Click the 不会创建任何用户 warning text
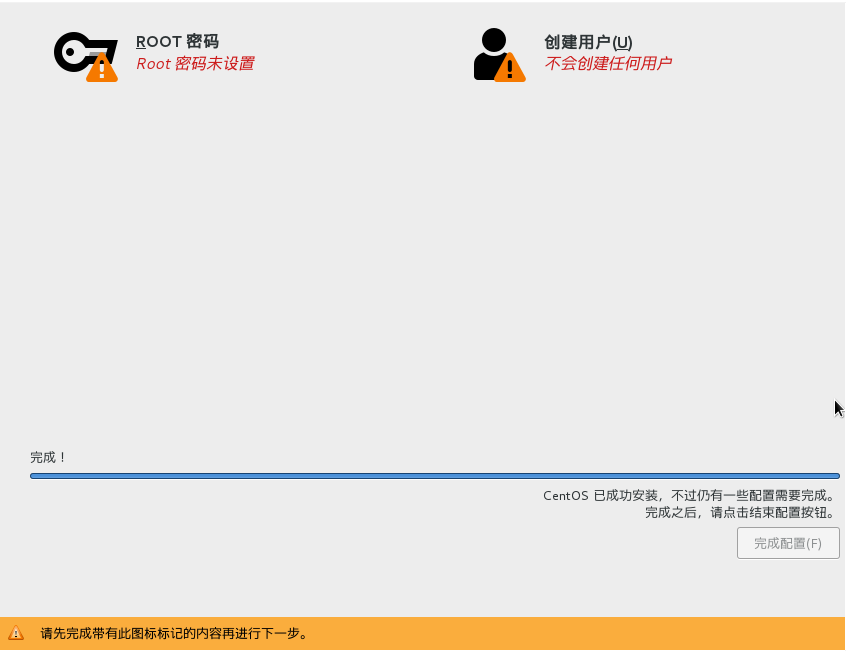Image resolution: width=846 pixels, height=651 pixels. point(608,63)
